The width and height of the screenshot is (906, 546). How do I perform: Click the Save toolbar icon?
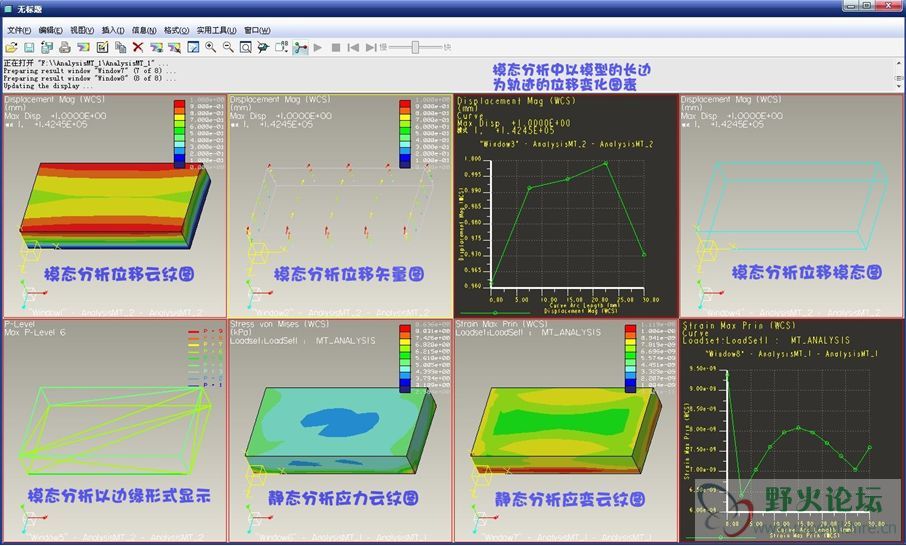click(29, 47)
